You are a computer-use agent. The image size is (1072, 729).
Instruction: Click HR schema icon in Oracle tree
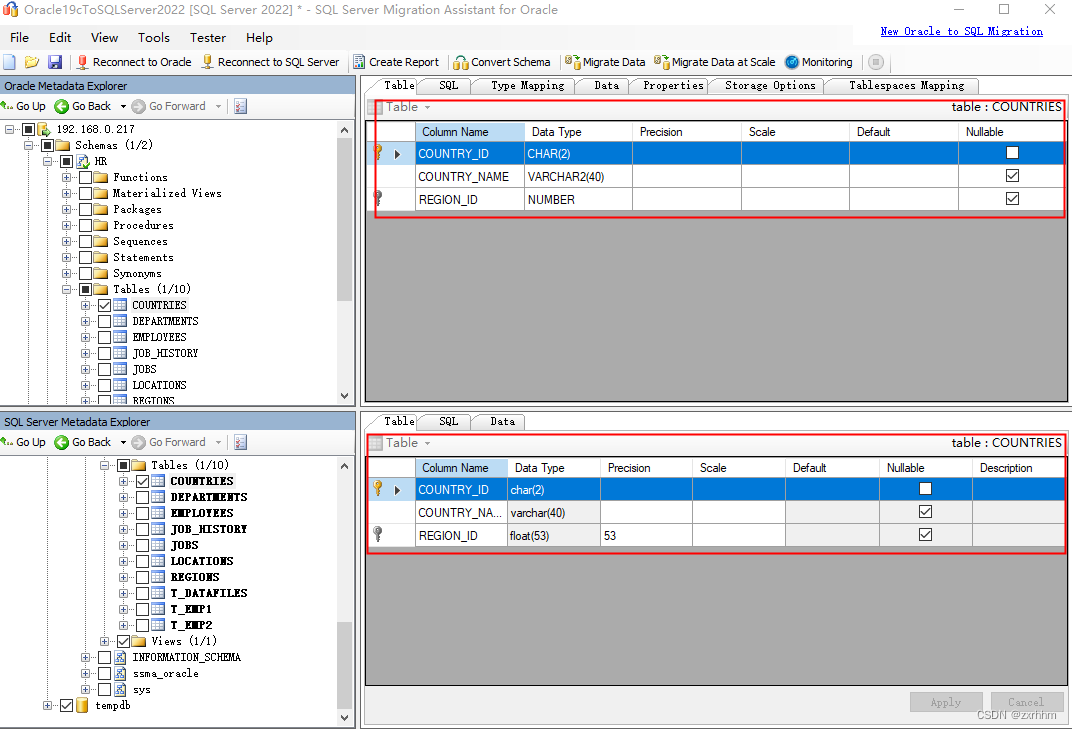point(83,161)
